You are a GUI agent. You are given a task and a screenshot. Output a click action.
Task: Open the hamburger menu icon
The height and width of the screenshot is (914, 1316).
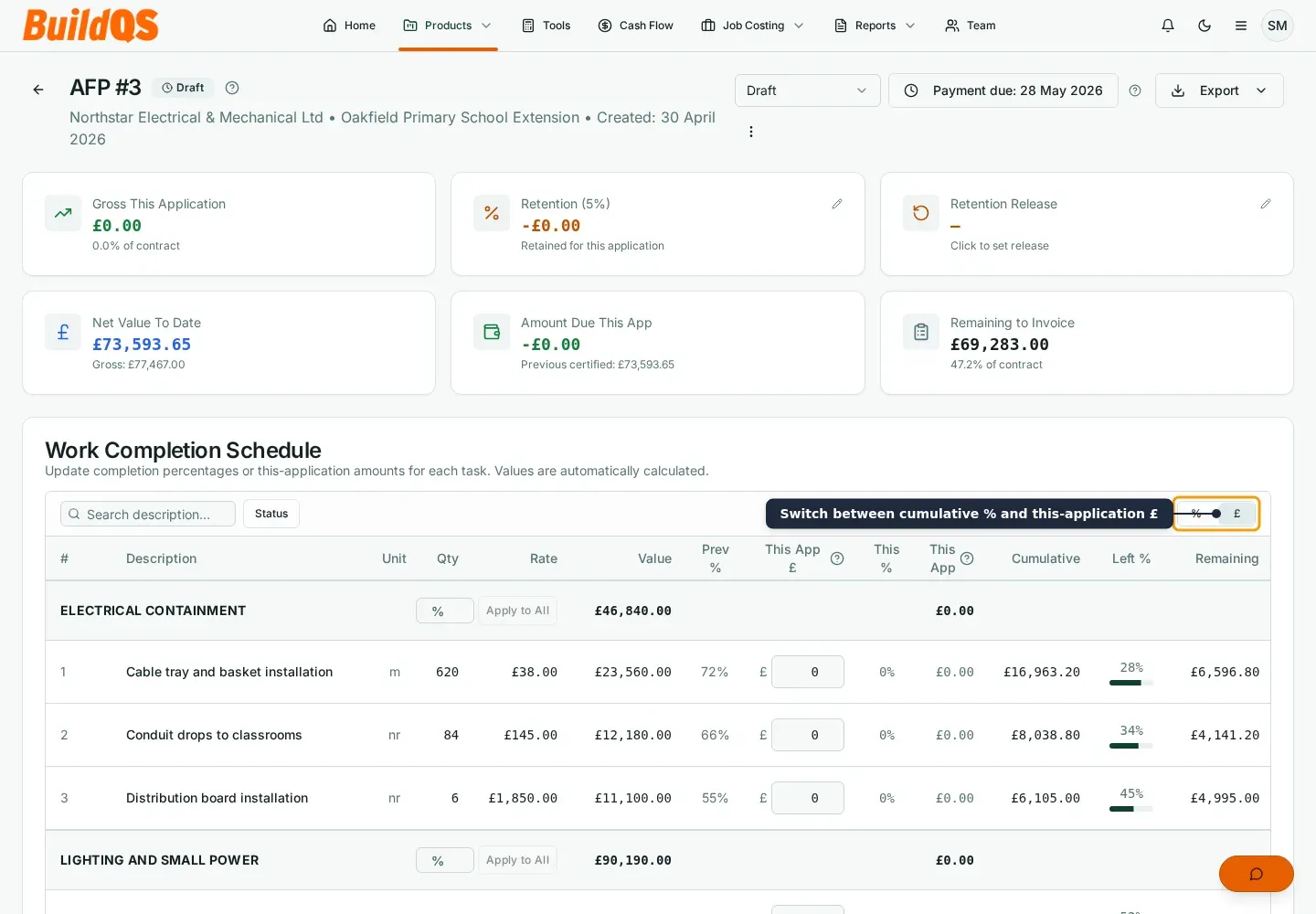(1241, 26)
